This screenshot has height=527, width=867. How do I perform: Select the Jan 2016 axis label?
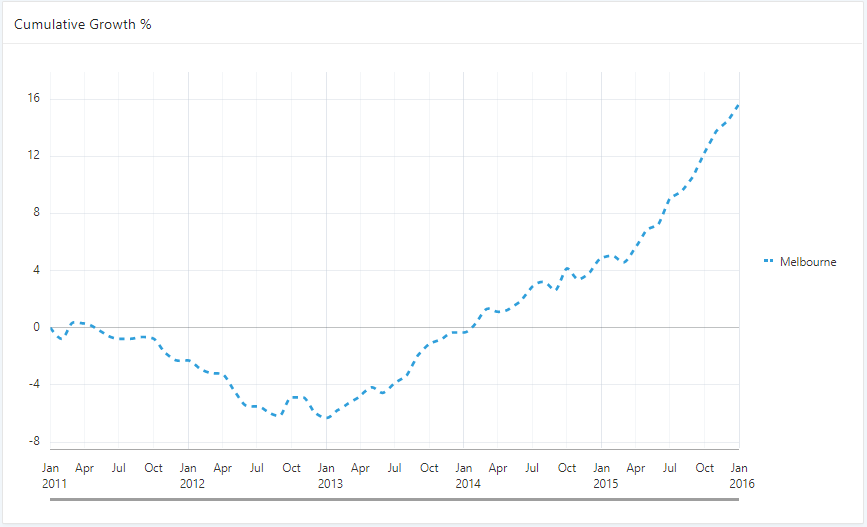740,475
